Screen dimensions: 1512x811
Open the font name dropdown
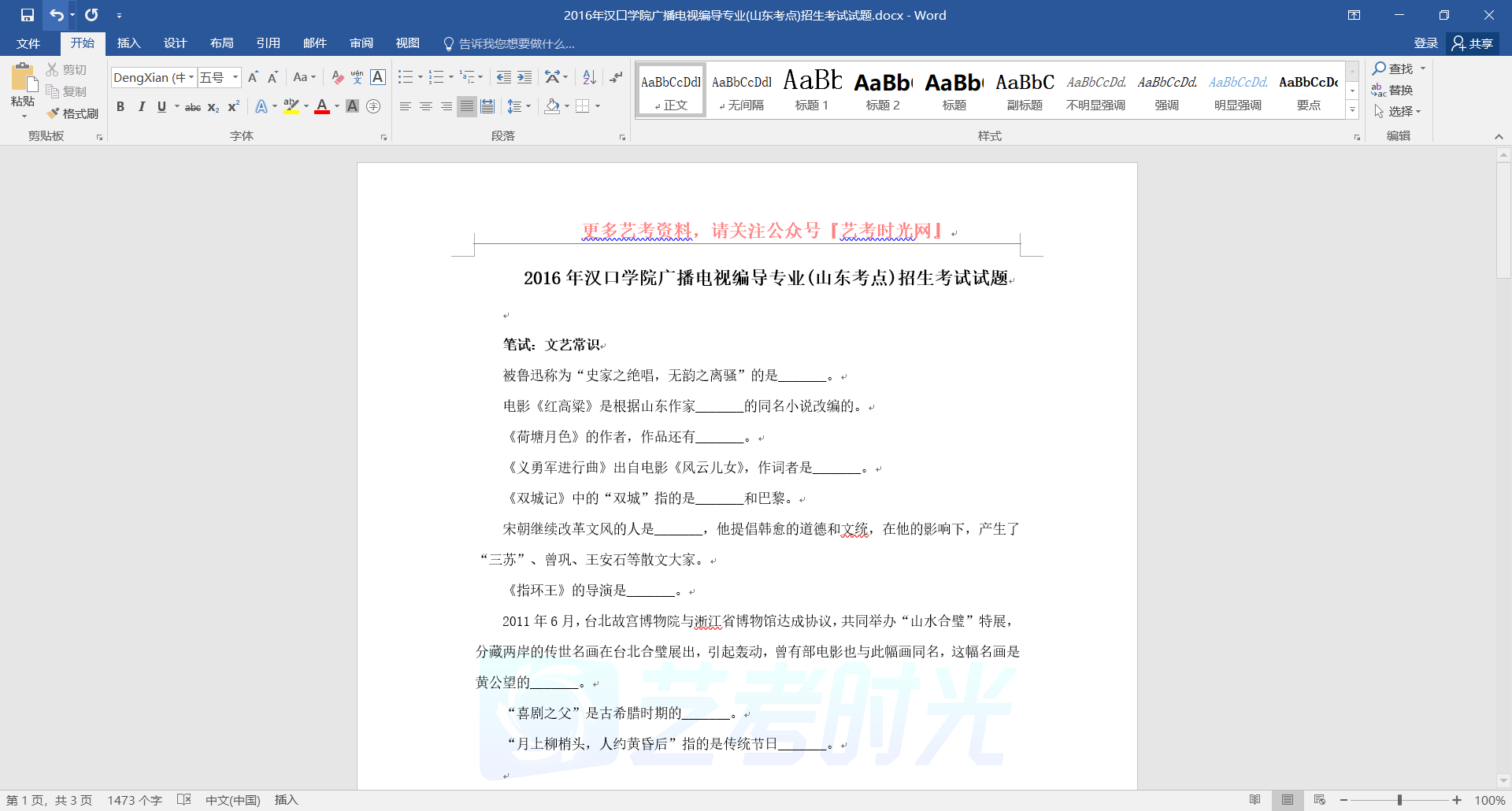tap(191, 77)
